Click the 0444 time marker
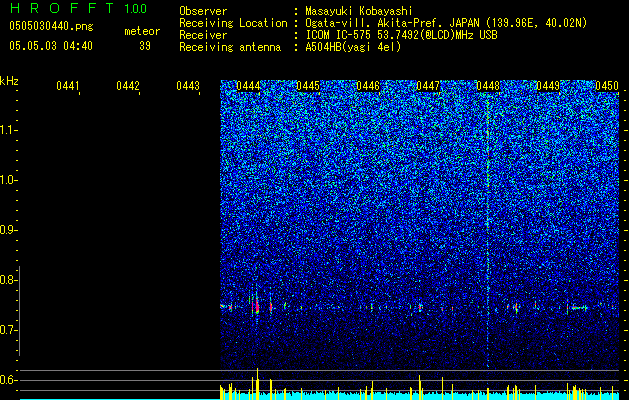 pyautogui.click(x=248, y=86)
